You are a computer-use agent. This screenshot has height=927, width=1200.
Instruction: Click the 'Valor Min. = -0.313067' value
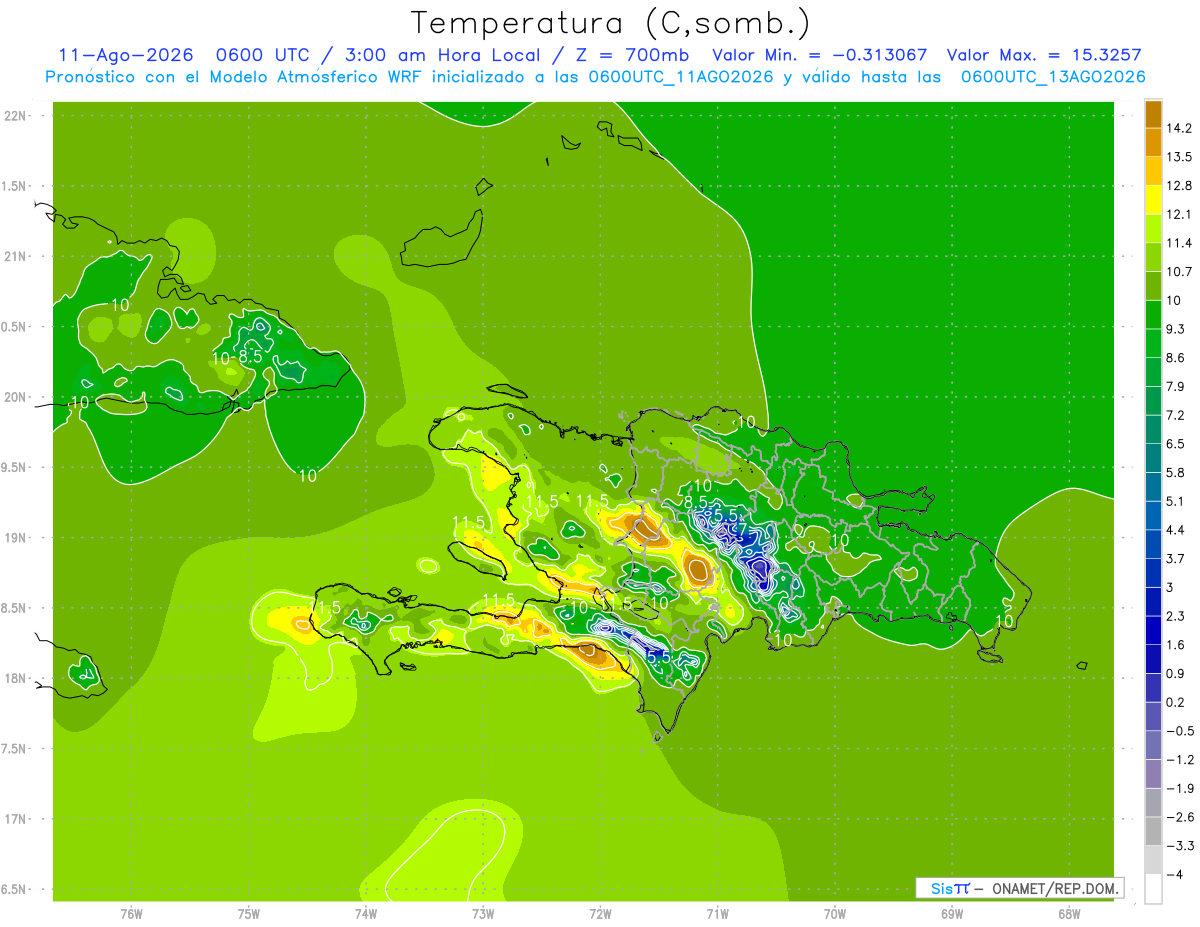[819, 55]
